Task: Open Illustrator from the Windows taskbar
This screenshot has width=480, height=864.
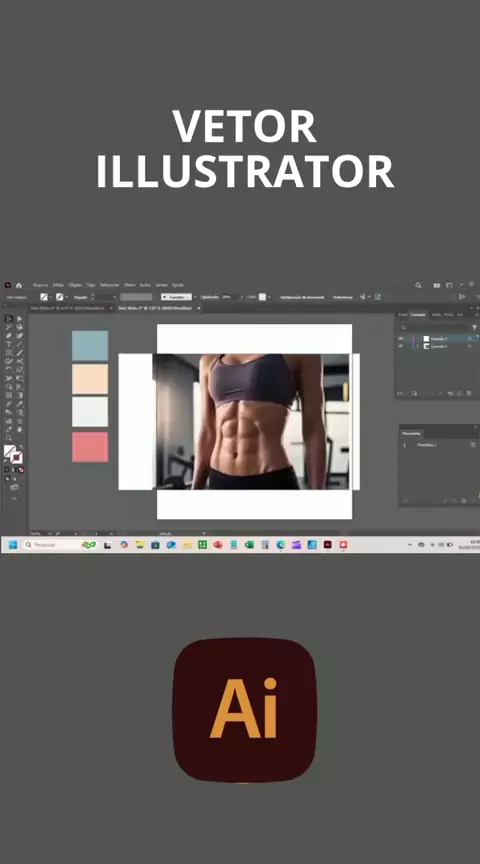Action: coord(327,544)
